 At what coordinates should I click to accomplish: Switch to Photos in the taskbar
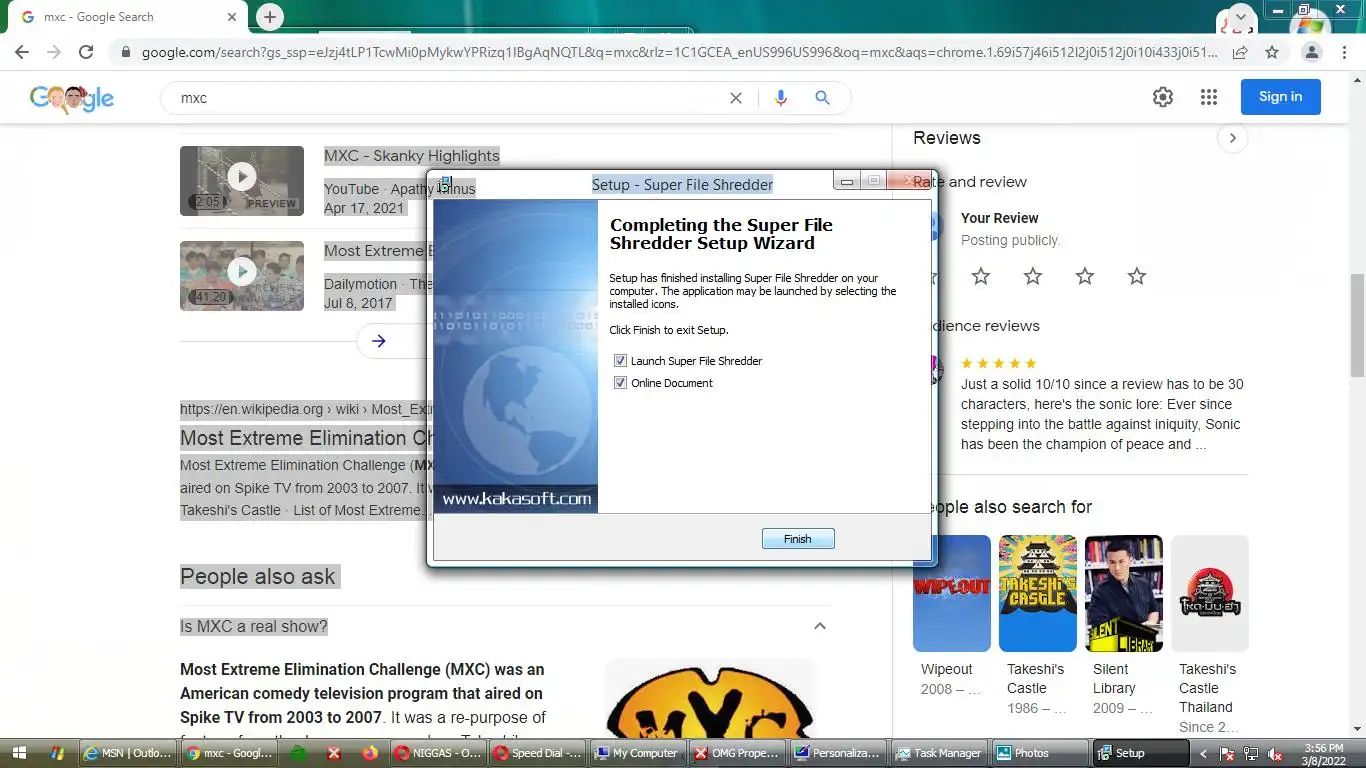tap(1041, 753)
